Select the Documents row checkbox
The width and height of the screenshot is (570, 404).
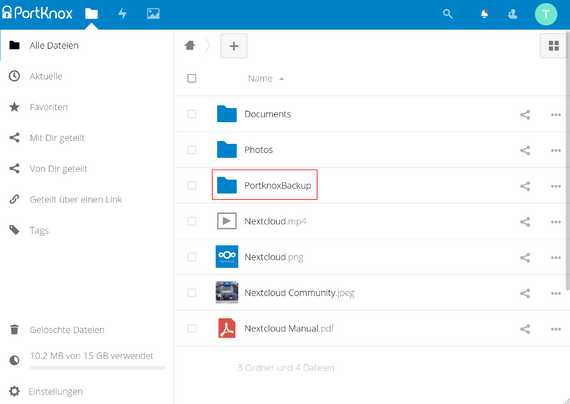pos(192,114)
